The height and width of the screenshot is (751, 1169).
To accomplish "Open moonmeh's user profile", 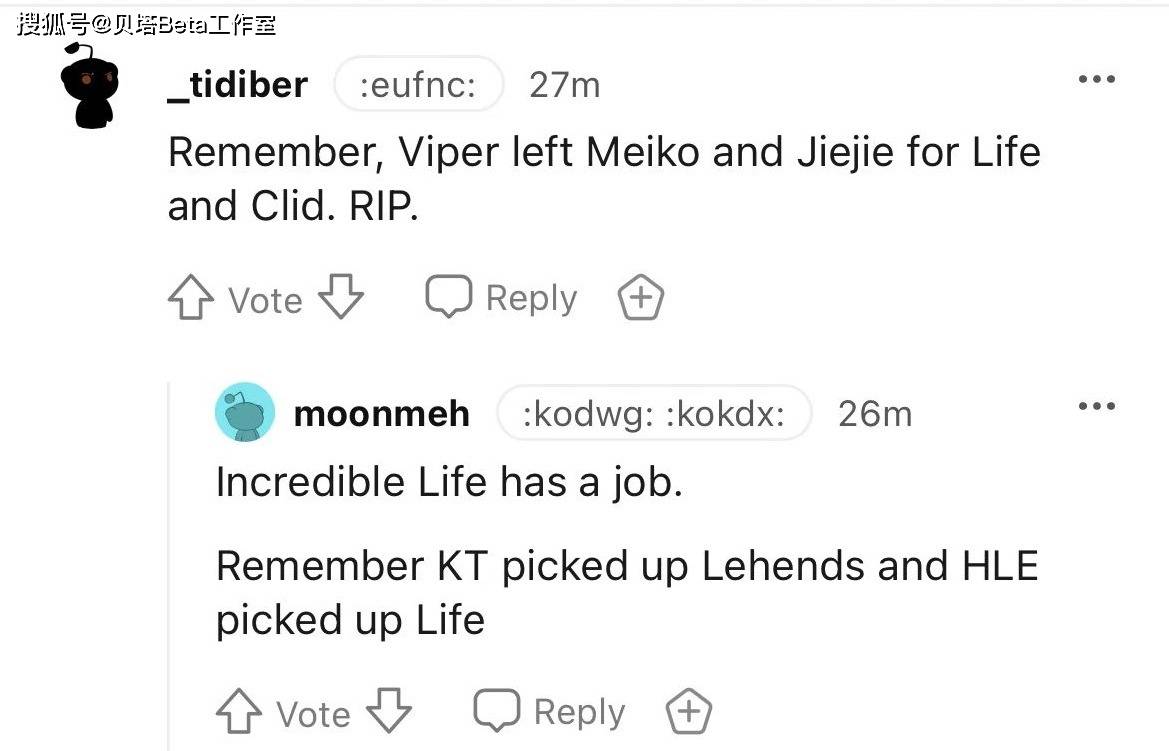I will click(x=381, y=413).
